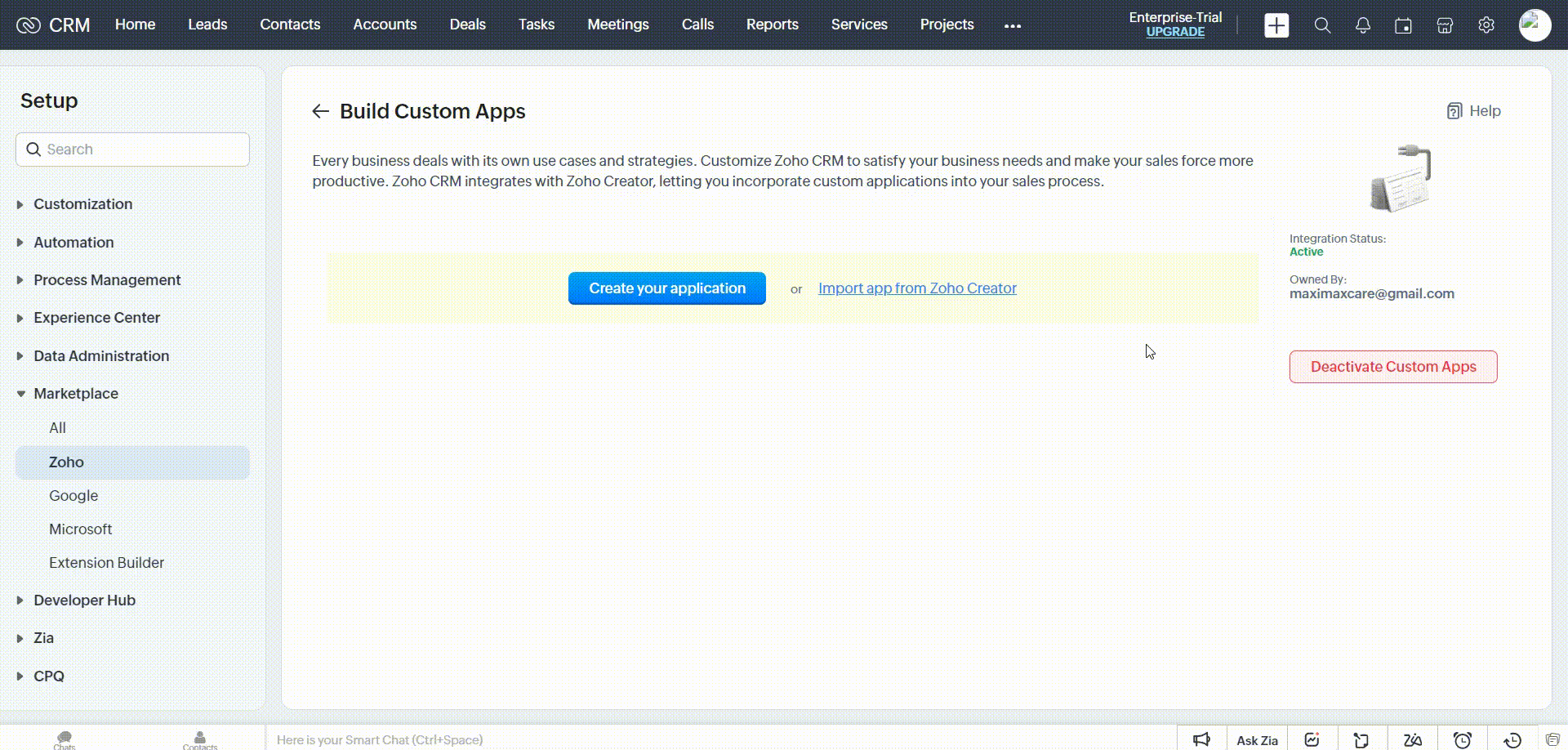
Task: Open the reminders alarm clock icon
Action: tap(1463, 740)
